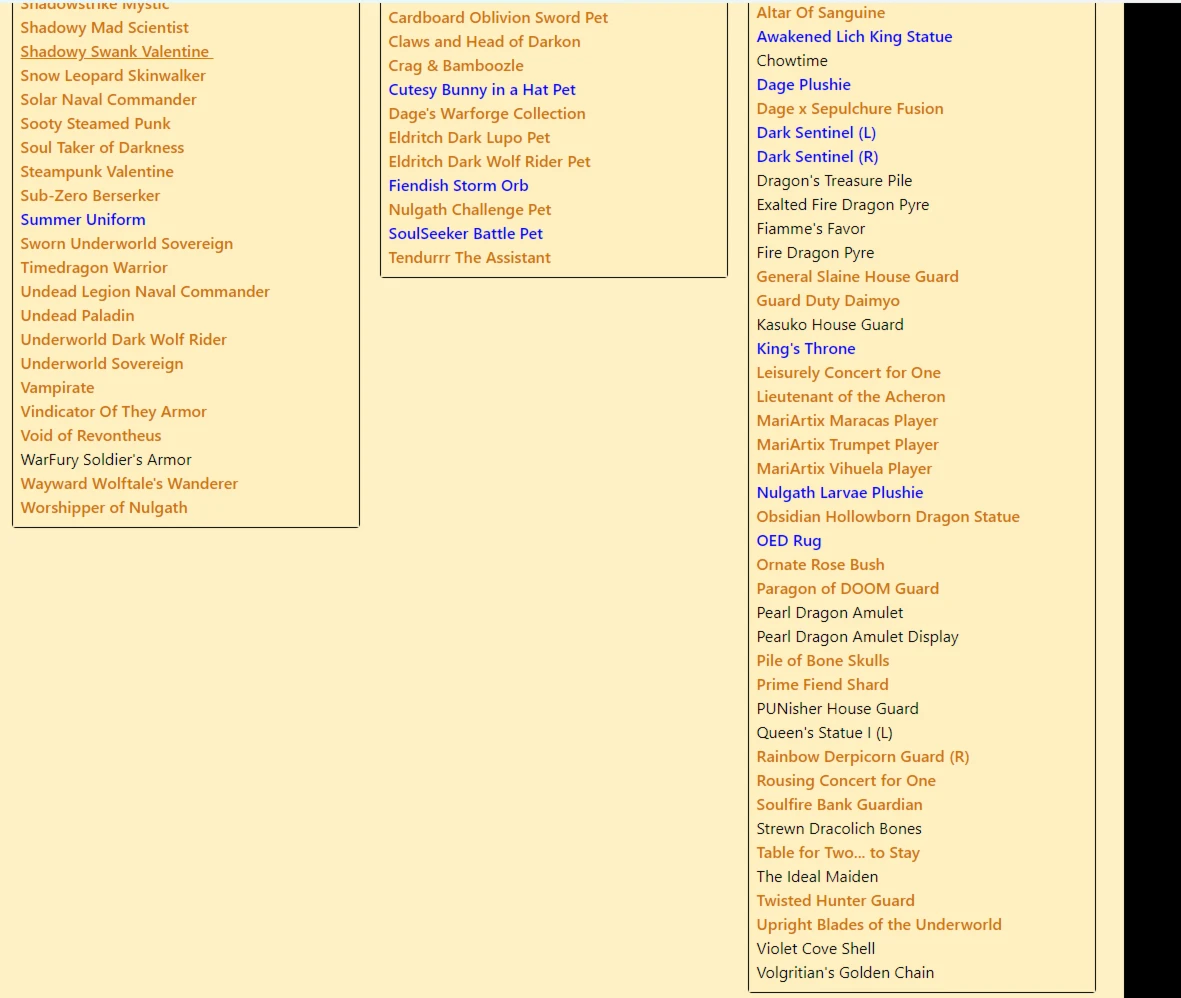Viewport: 1181px width, 998px height.
Task: Open Guard Duty Daimyo link
Action: [x=828, y=301]
